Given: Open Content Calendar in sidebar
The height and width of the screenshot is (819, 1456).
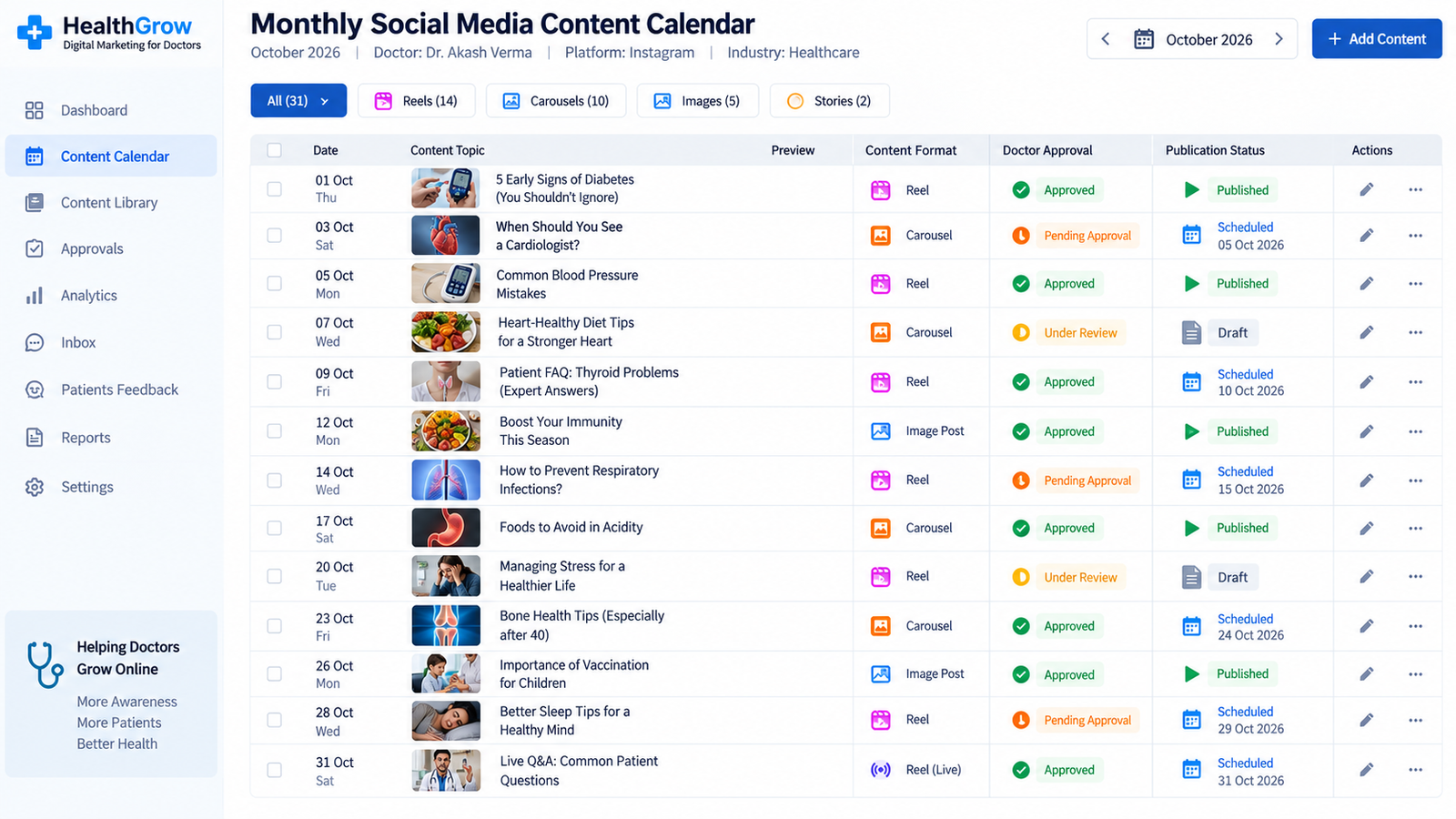Looking at the screenshot, I should 111,157.
